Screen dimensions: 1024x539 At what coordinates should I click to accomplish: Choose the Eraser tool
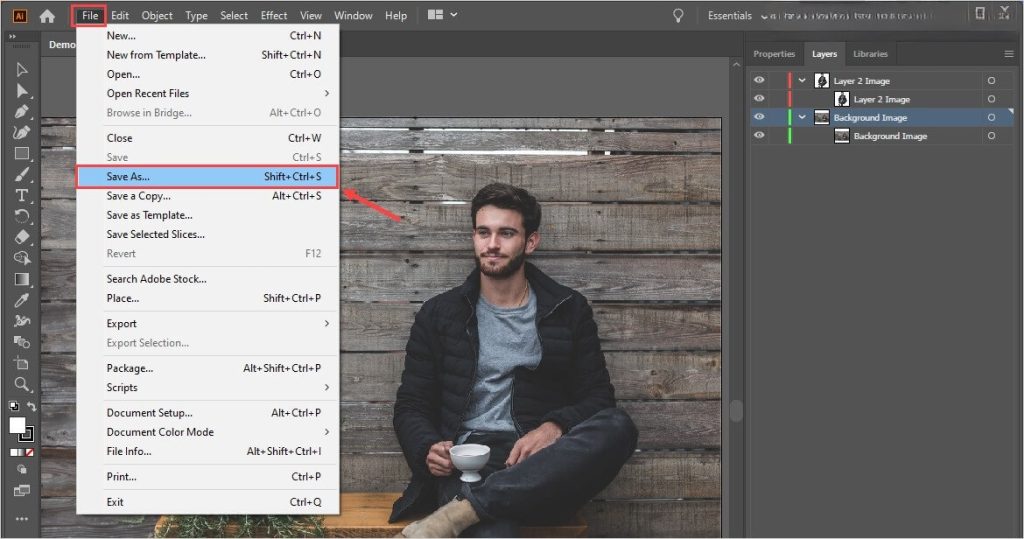(x=21, y=238)
